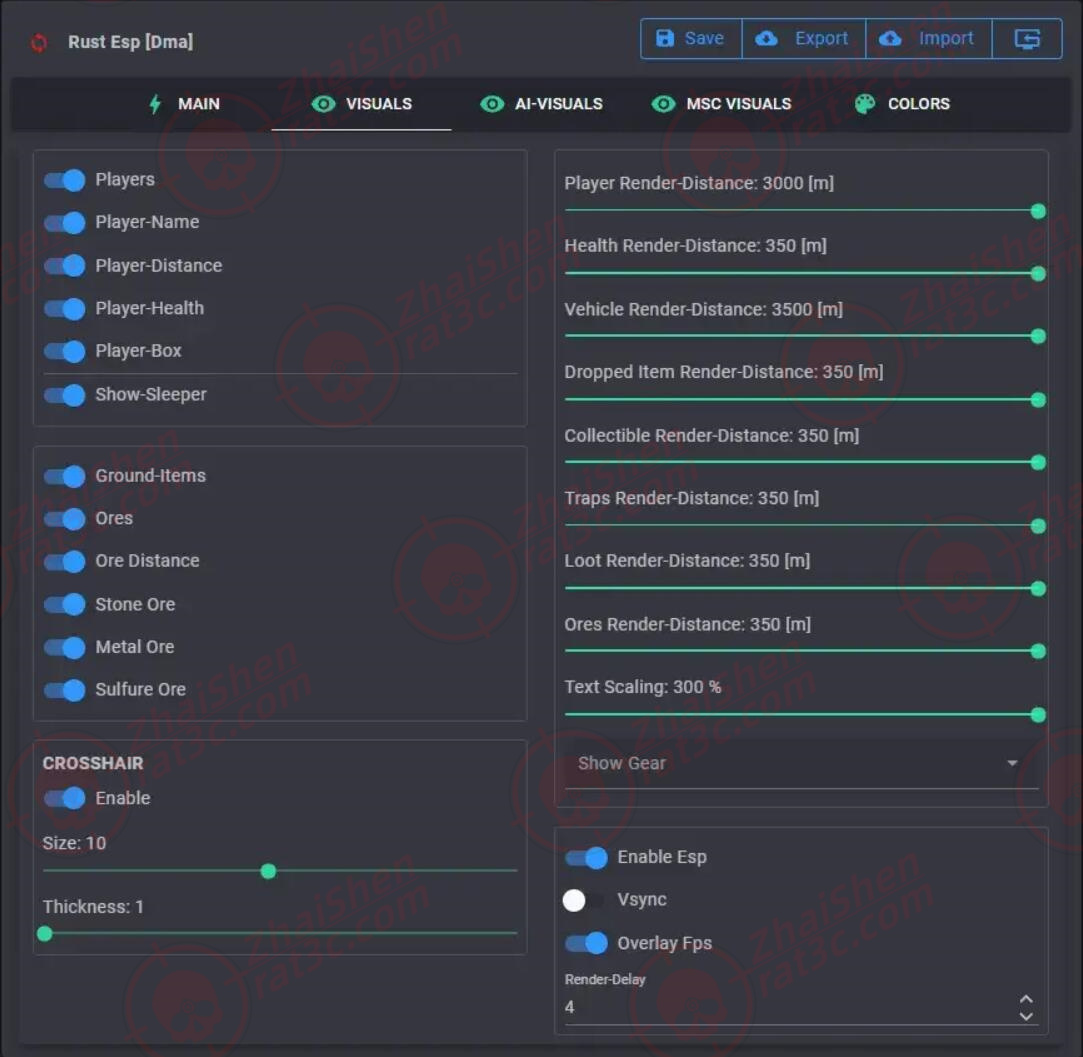
Task: Click the 'Rust Esp [Dma]' title text
Action: tap(131, 42)
